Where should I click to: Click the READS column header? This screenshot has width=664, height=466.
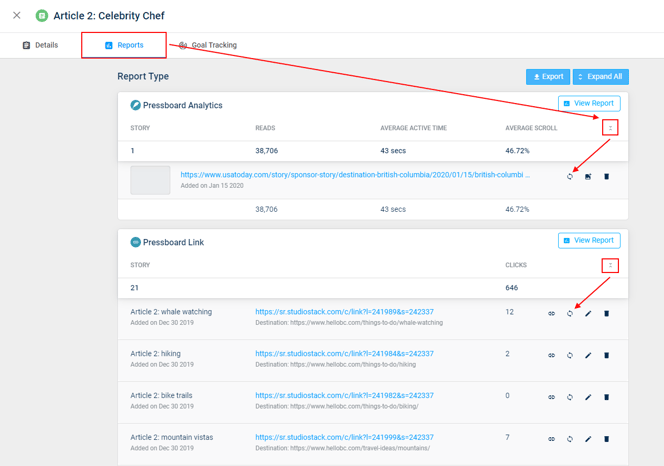coord(265,128)
